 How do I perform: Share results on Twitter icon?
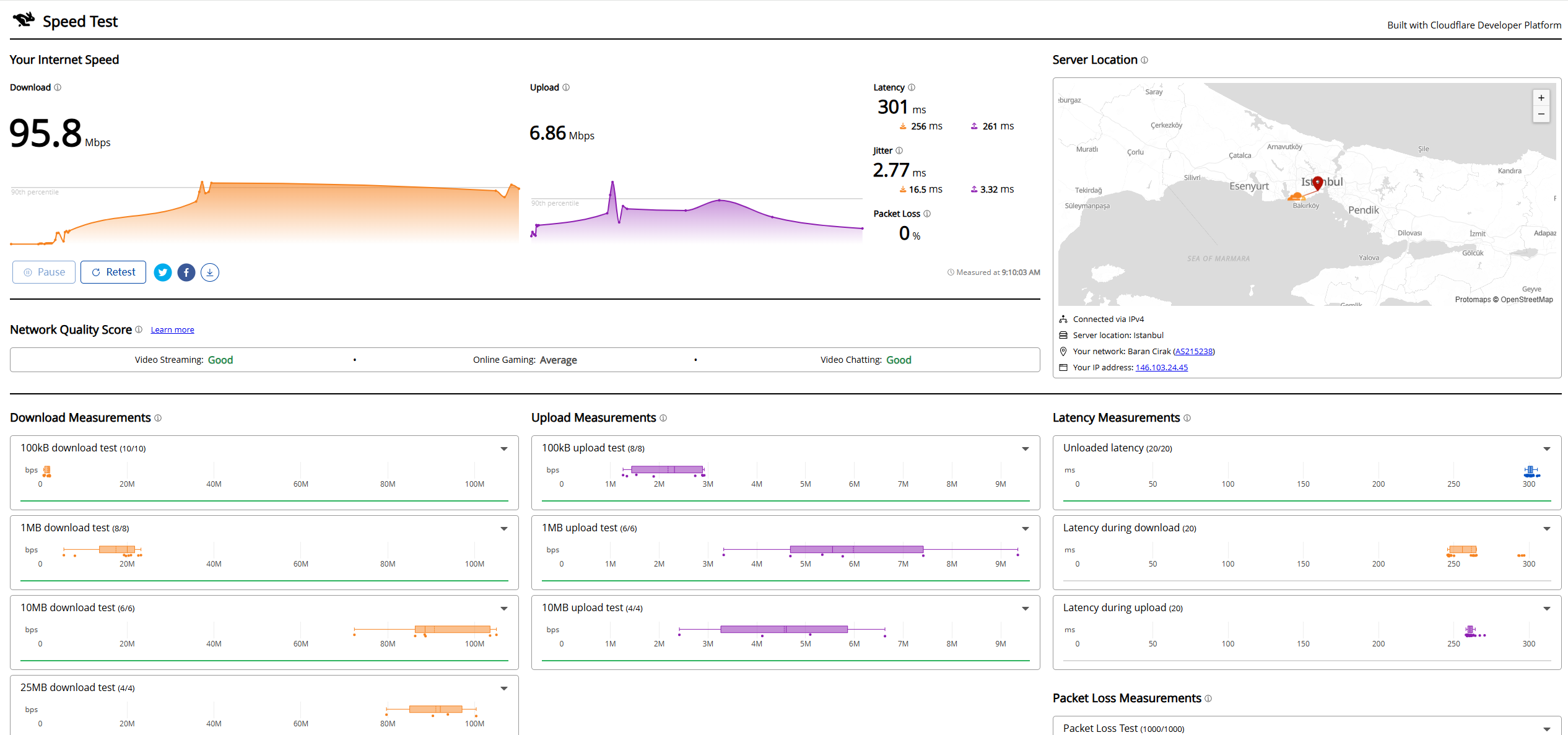tap(163, 272)
